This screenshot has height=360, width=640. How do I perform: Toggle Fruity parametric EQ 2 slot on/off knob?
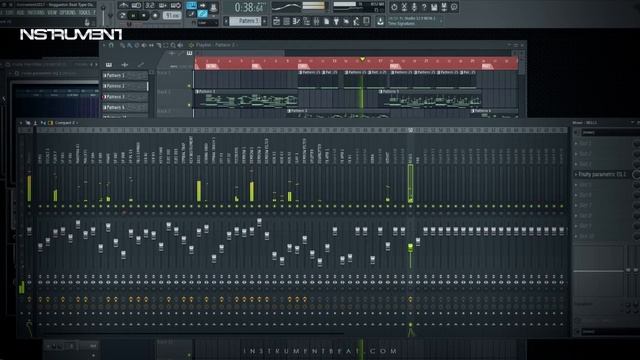[x=636, y=174]
